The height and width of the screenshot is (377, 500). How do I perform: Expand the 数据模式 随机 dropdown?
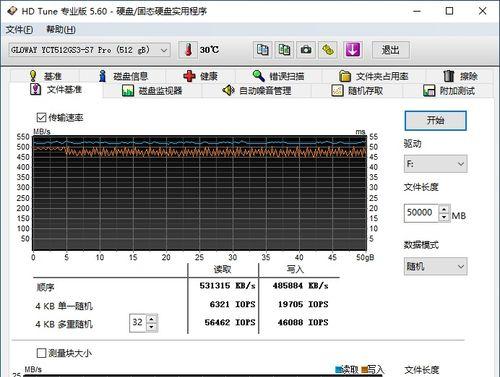(x=436, y=266)
